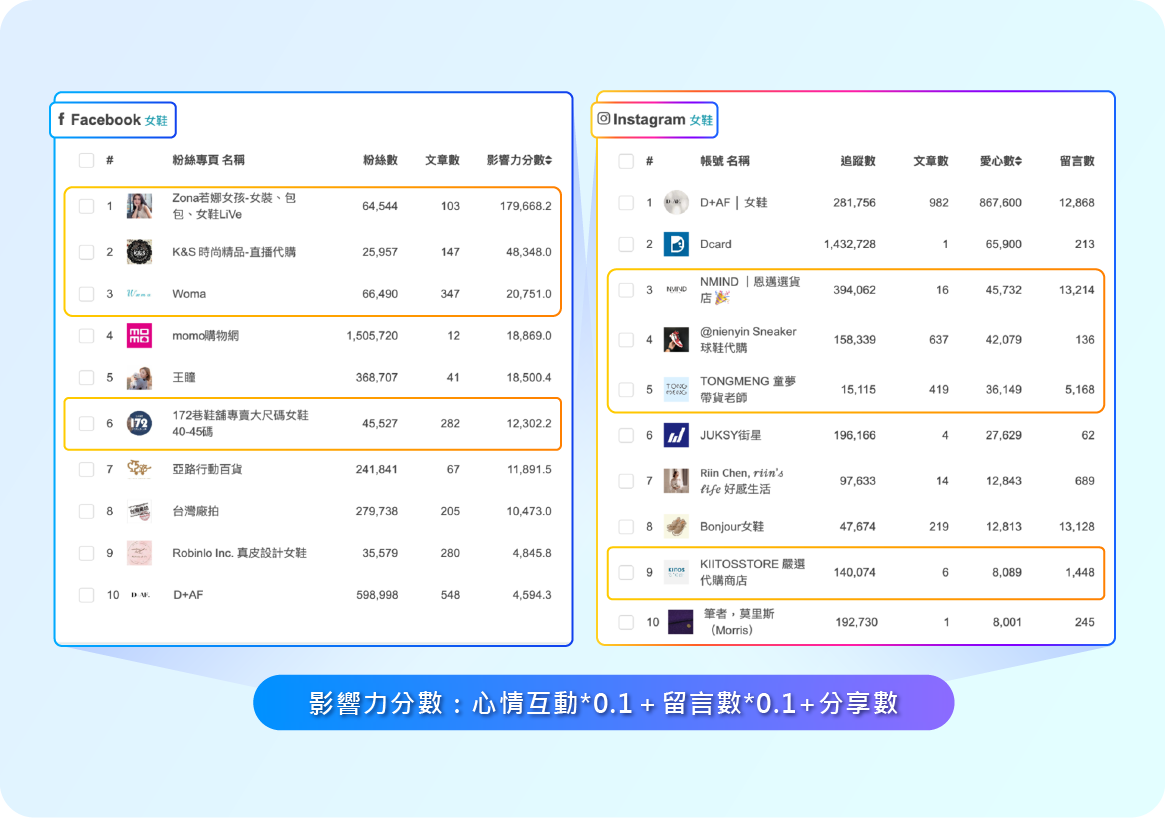The image size is (1165, 818).
Task: Open the Bonjour女鞋 account link
Action: pyautogui.click(x=731, y=526)
